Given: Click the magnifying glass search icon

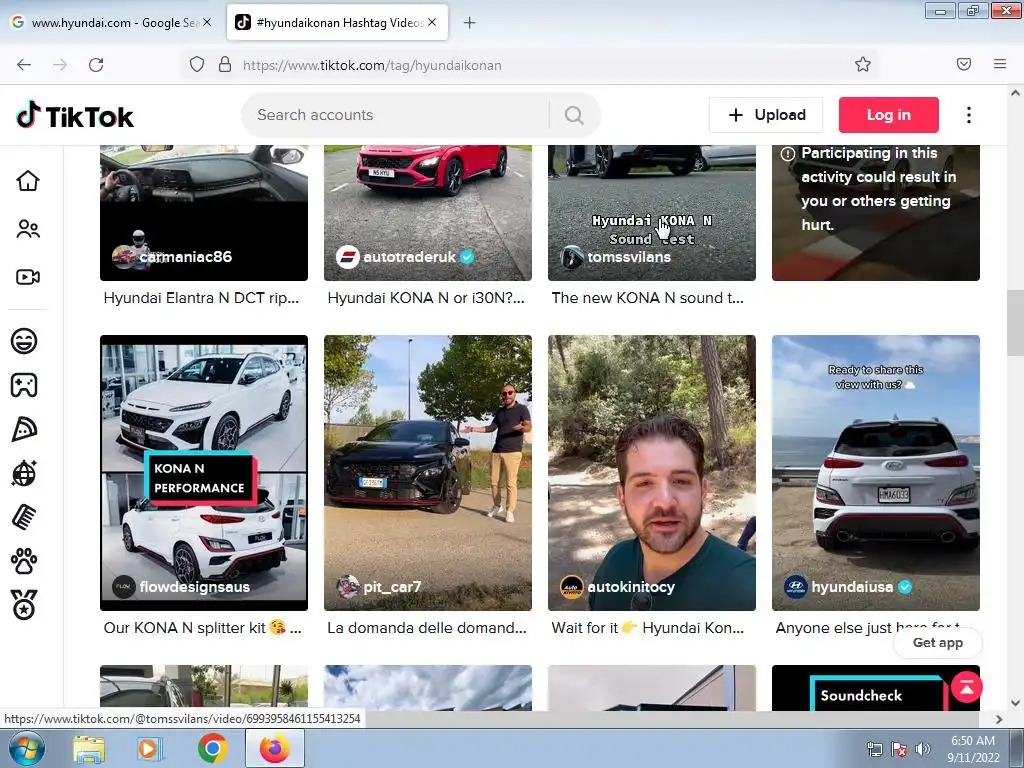Looking at the screenshot, I should 574,115.
